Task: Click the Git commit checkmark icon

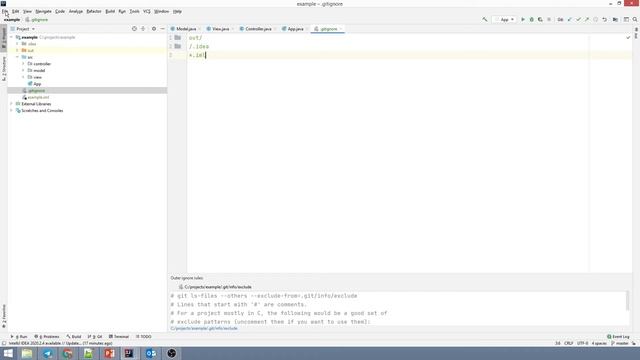Action: tap(578, 20)
